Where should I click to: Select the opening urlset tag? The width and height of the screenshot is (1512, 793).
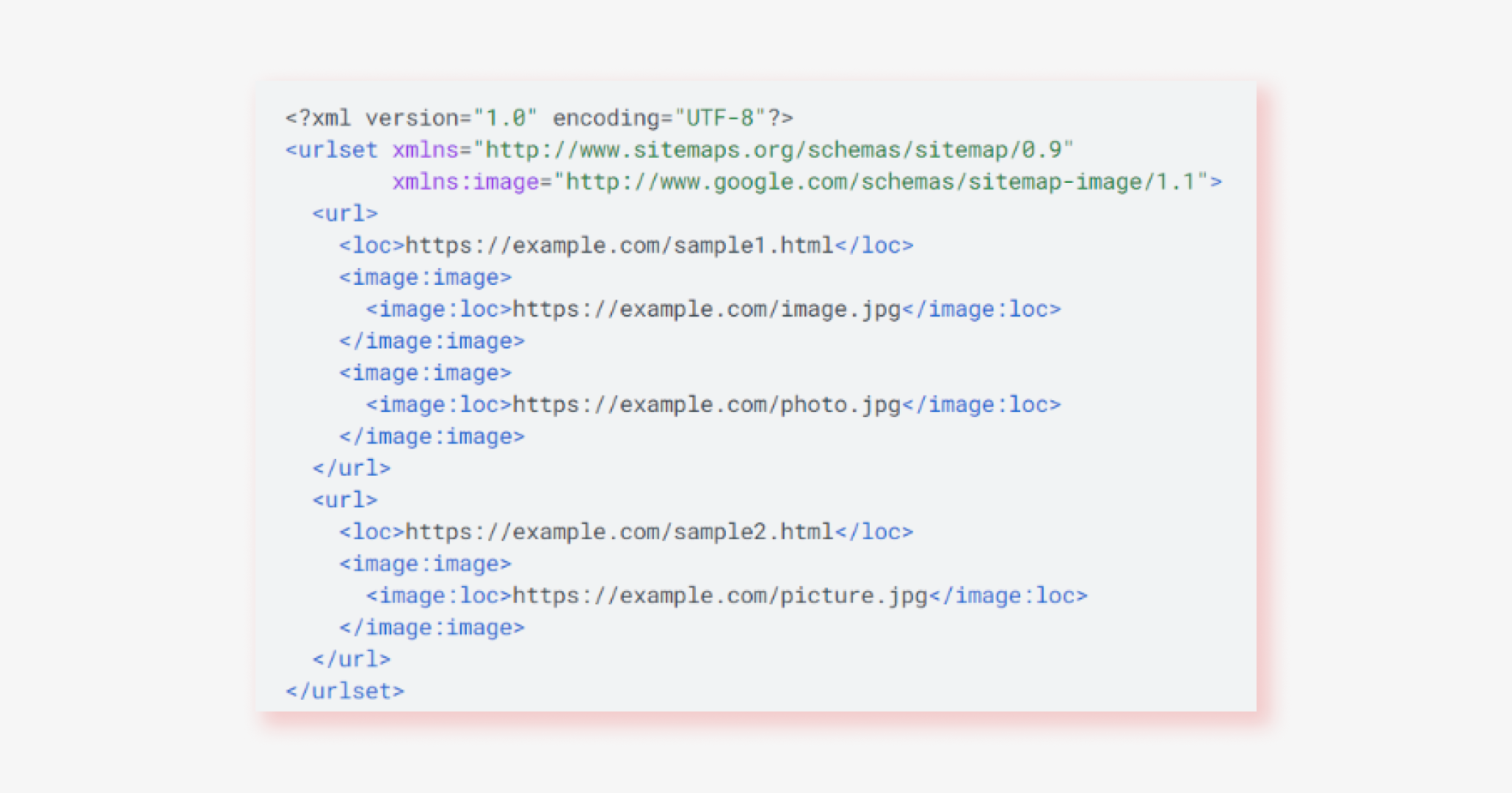coord(330,149)
